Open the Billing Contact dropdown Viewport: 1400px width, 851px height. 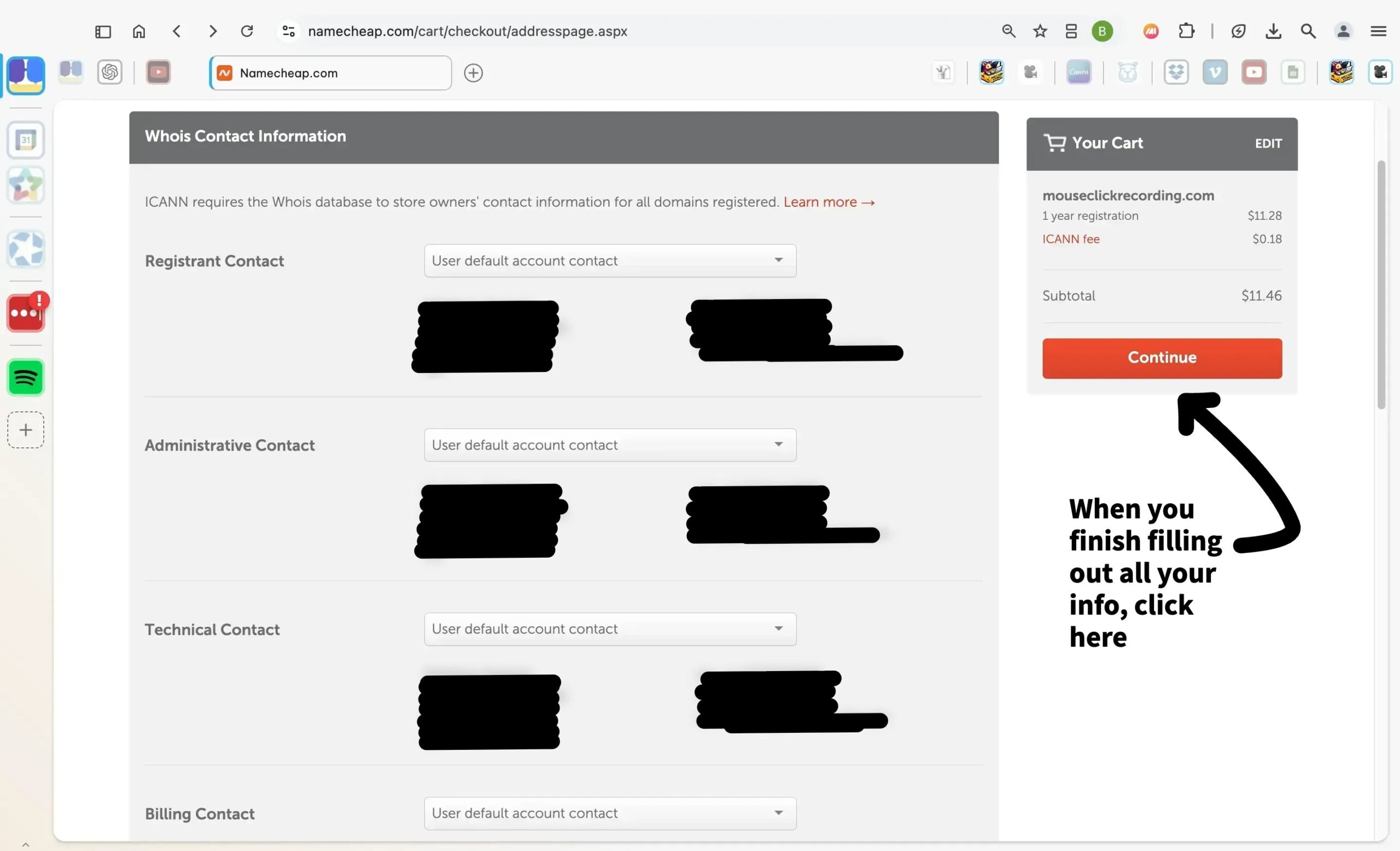click(610, 813)
